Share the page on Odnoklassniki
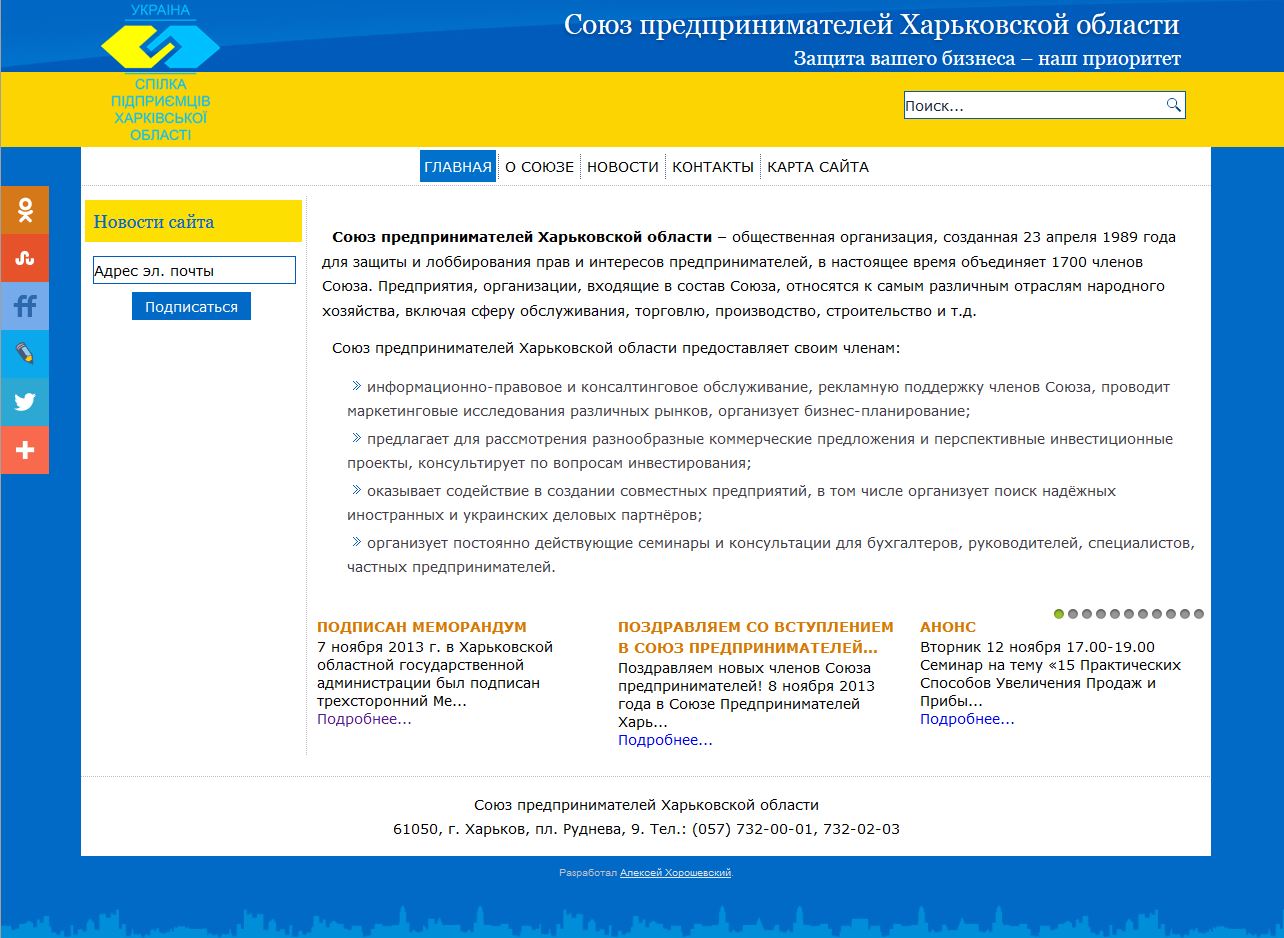Screen dimensions: 1284x938 (25, 210)
